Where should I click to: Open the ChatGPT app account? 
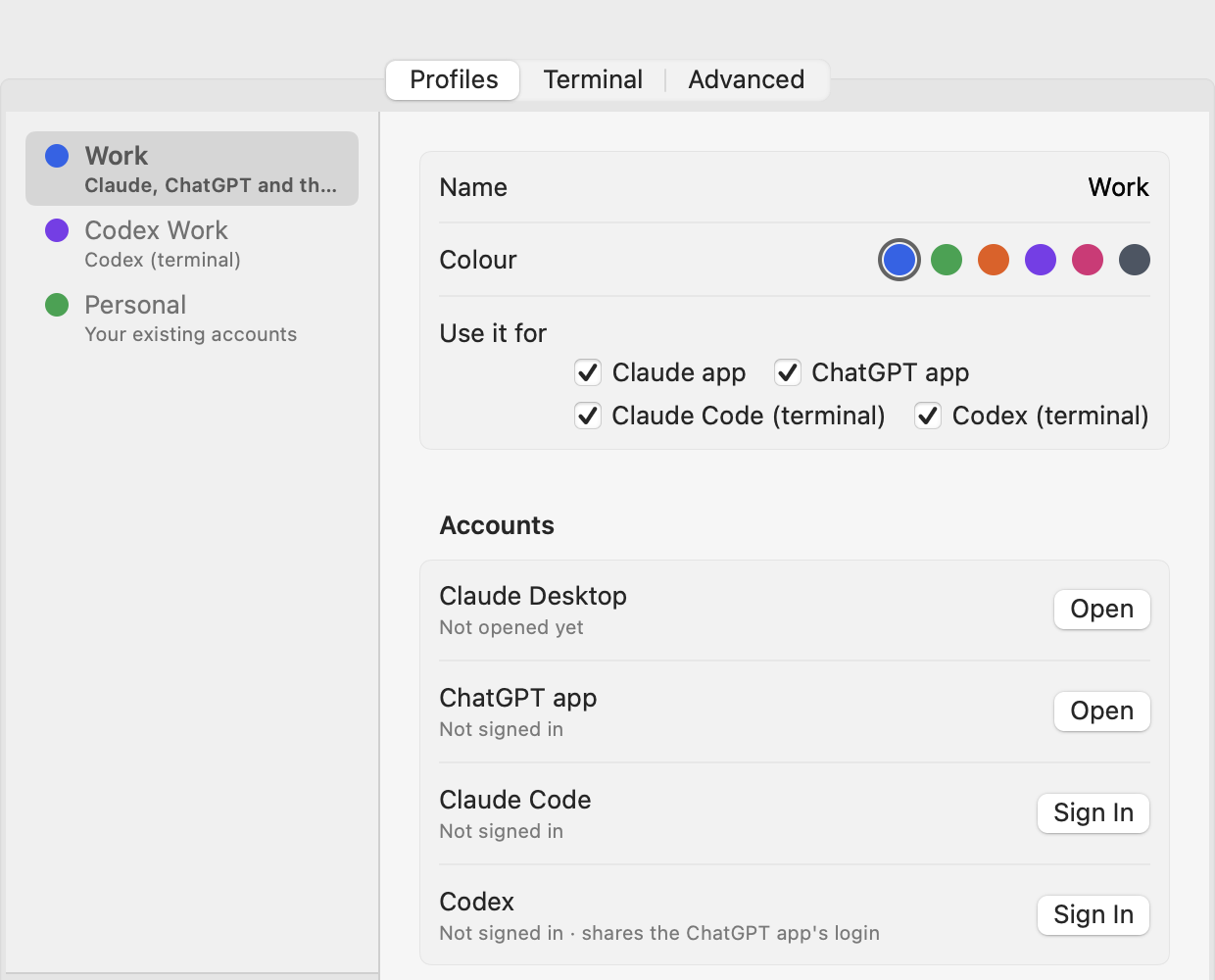click(x=1102, y=711)
